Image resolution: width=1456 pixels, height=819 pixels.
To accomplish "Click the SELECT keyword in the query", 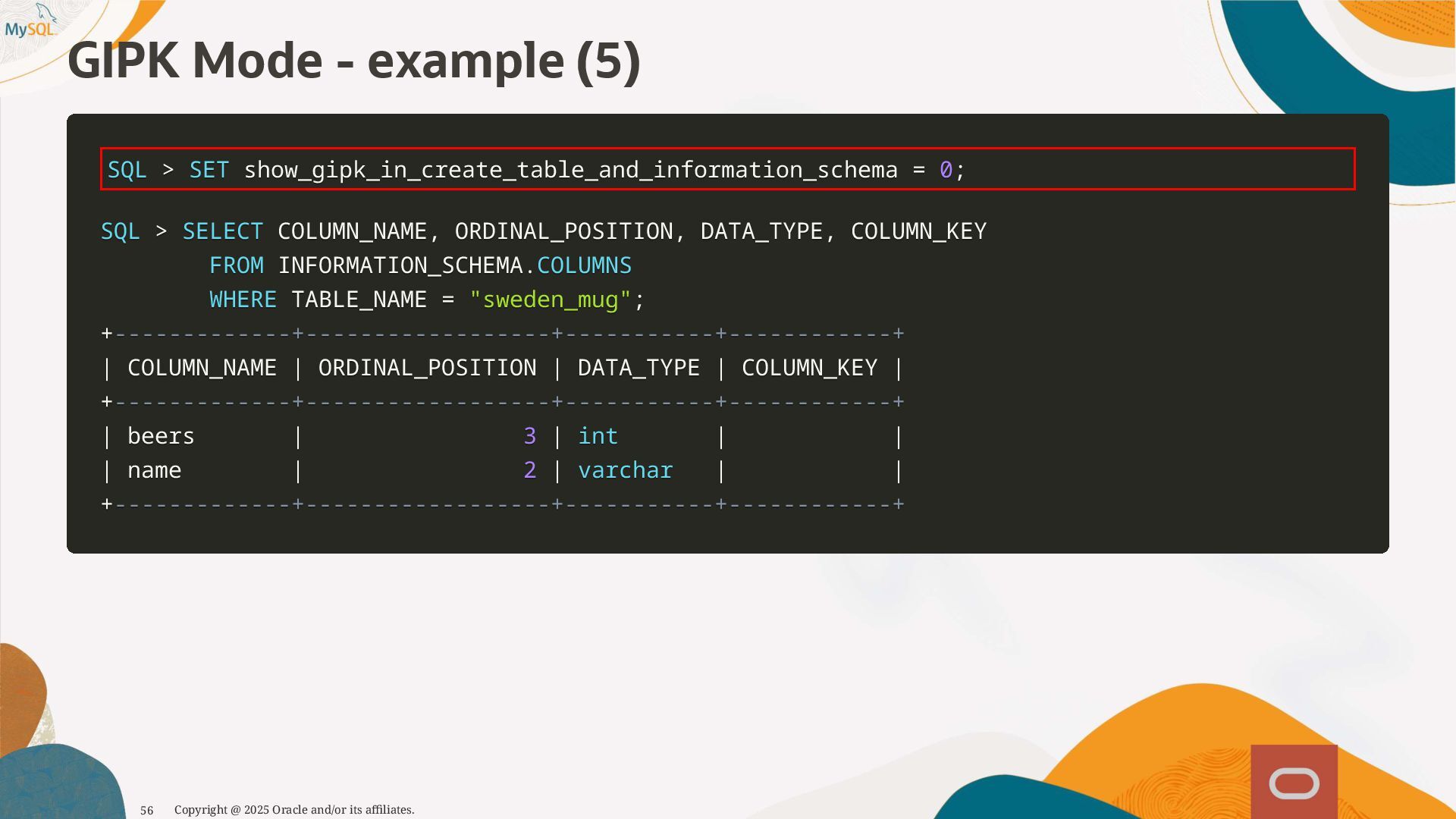I will [x=222, y=231].
